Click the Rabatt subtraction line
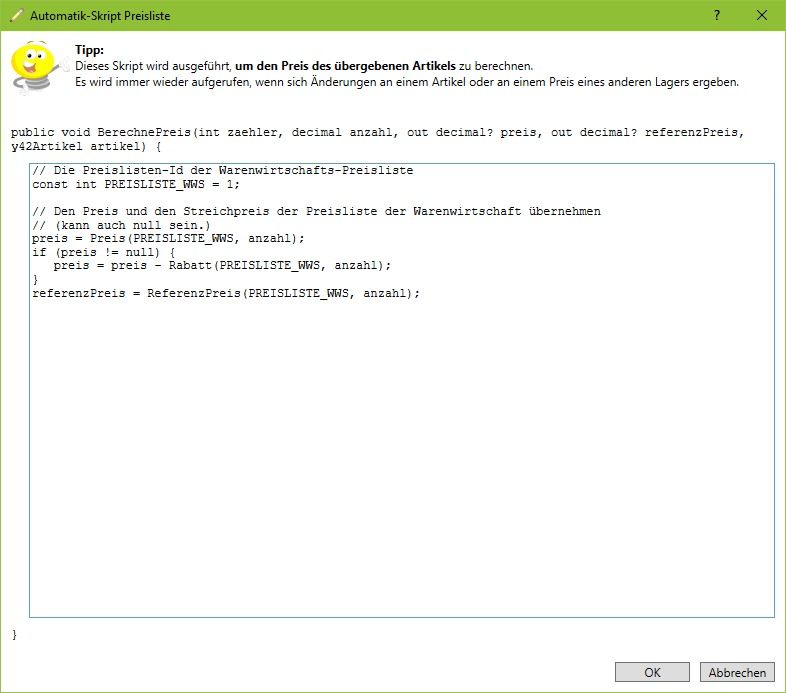 [x=222, y=266]
